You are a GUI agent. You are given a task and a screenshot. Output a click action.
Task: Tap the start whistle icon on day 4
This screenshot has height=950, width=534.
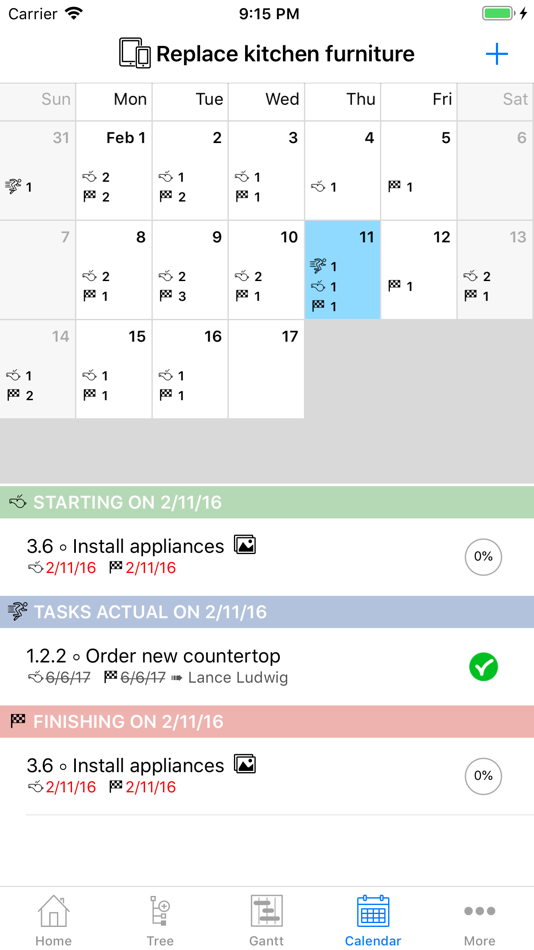pos(318,187)
